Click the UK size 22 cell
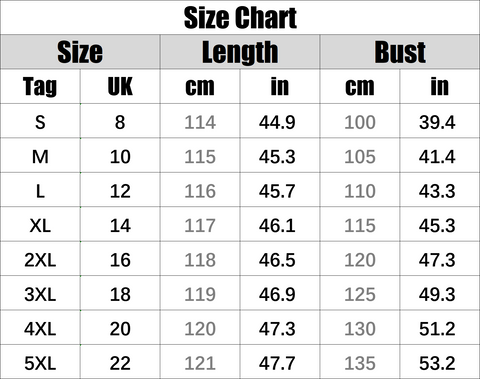The image size is (480, 379). (x=120, y=363)
